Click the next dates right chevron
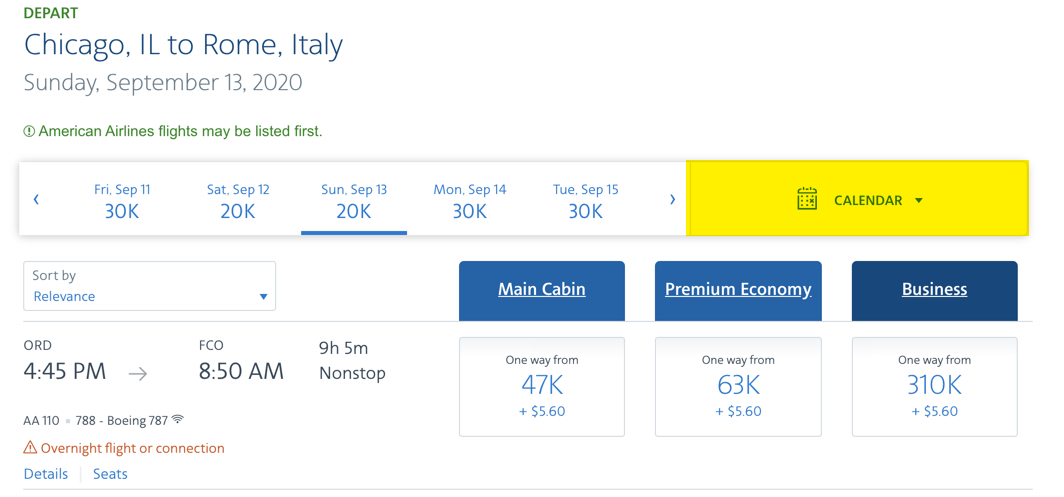Image resolution: width=1064 pixels, height=497 pixels. click(x=672, y=200)
